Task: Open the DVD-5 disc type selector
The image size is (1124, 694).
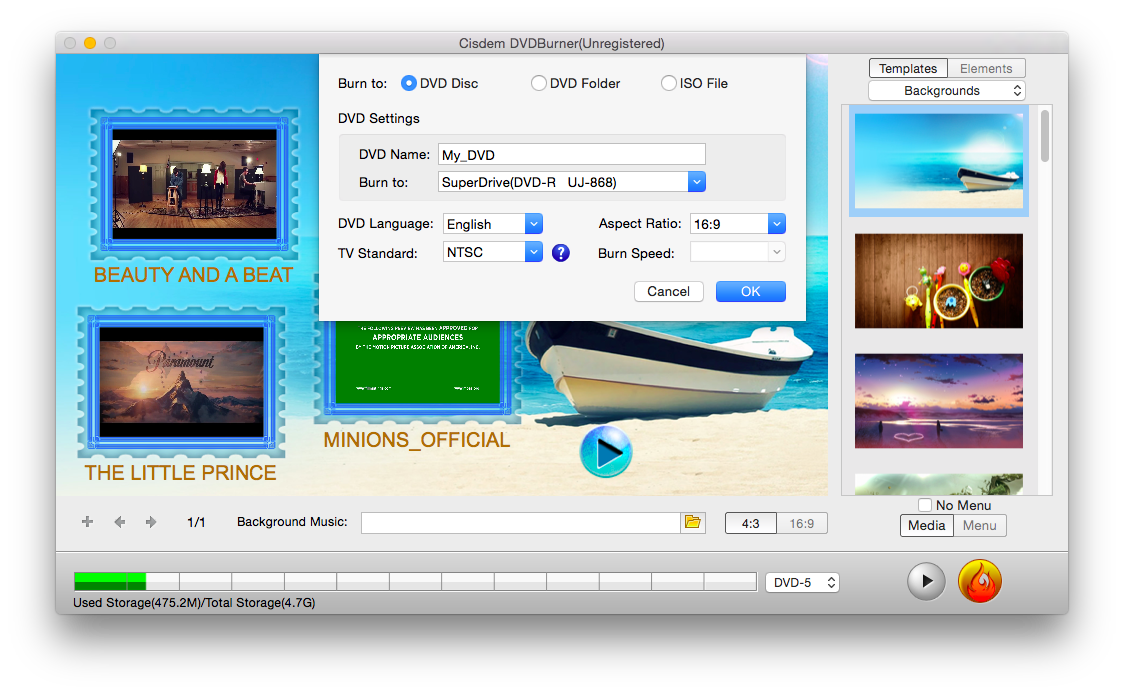Action: 802,582
